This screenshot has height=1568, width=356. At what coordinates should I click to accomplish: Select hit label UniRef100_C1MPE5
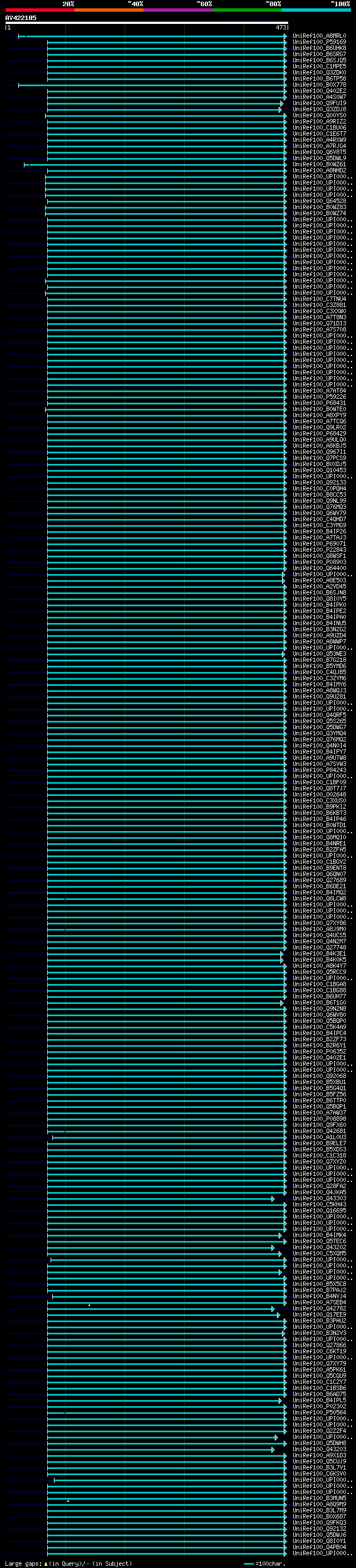[x=319, y=66]
